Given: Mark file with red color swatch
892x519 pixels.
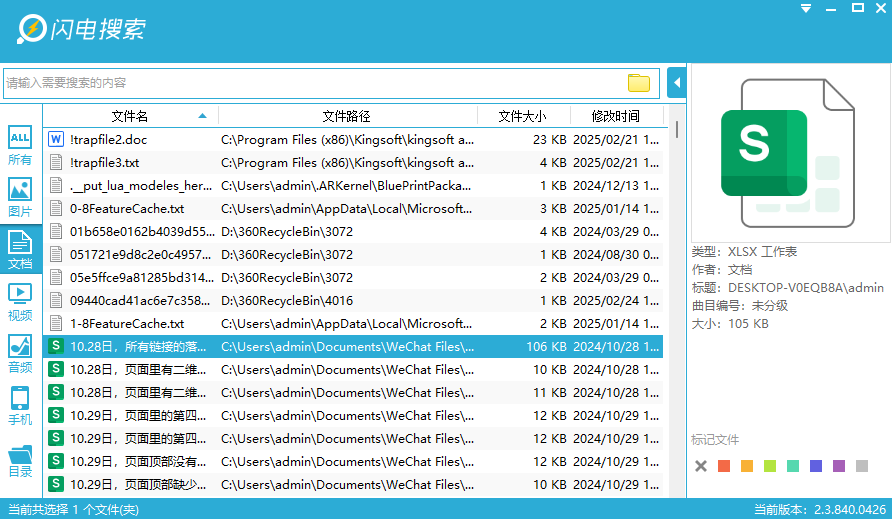Looking at the screenshot, I should coord(724,466).
